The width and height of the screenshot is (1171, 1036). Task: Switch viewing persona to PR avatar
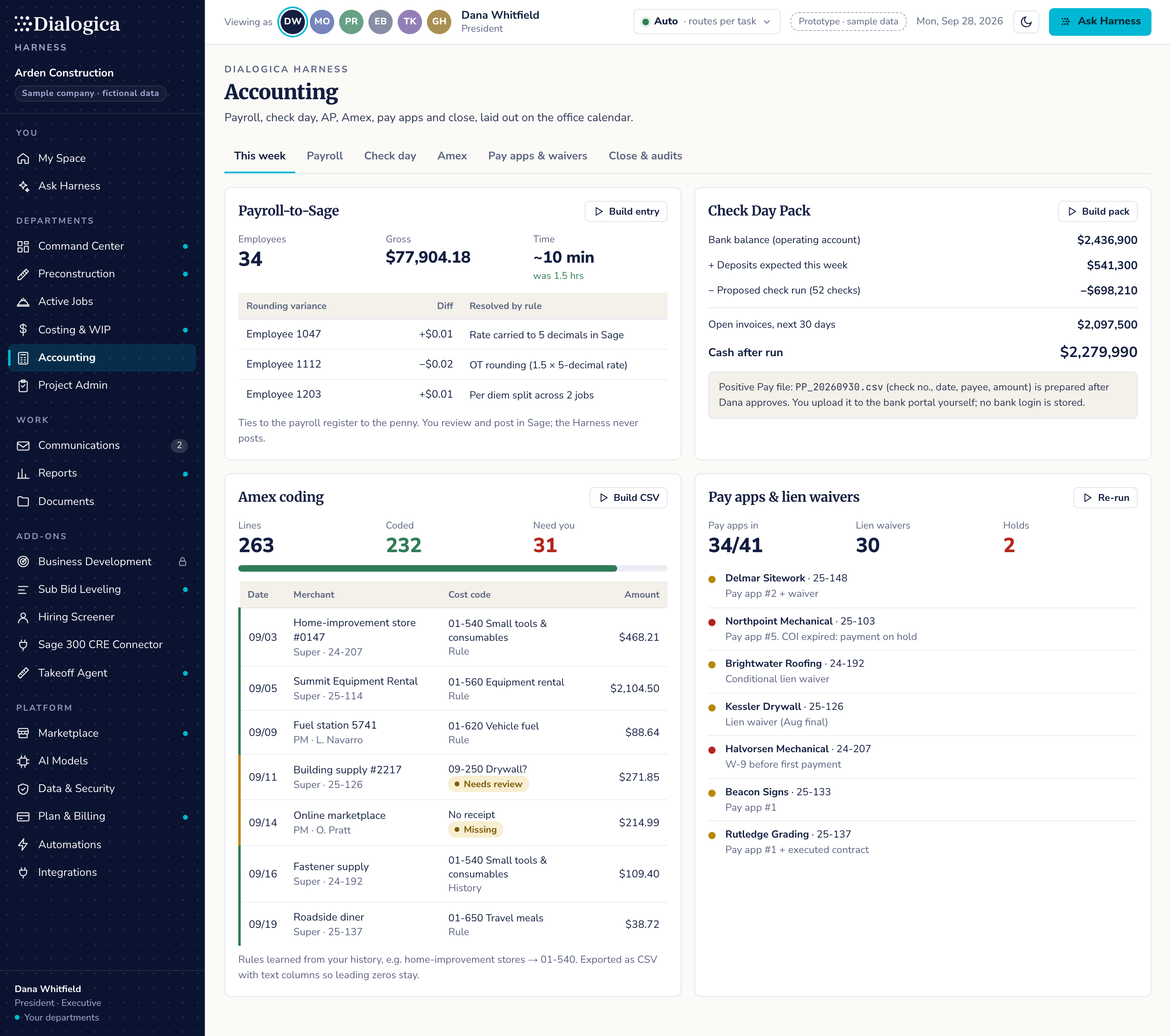click(351, 22)
